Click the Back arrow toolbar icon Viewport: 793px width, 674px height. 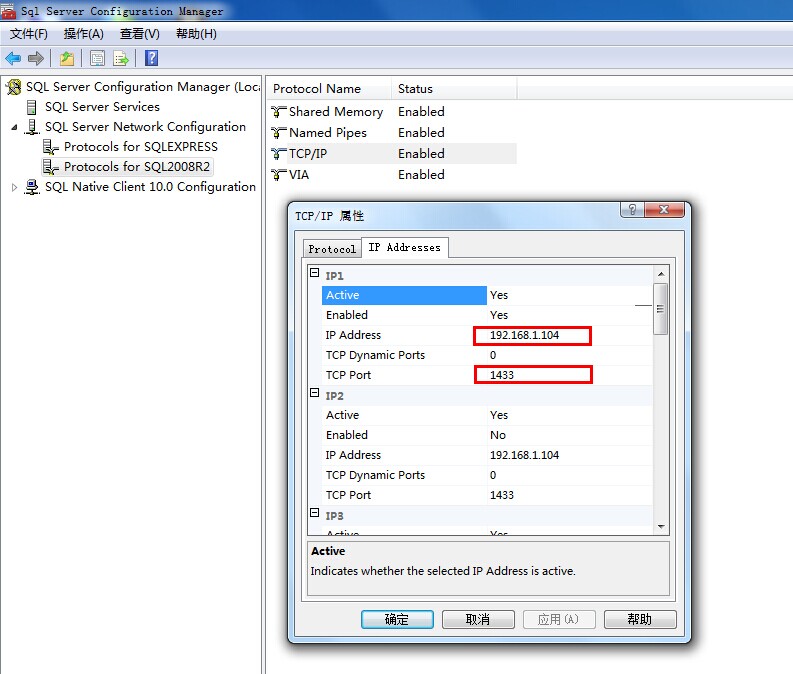click(x=13, y=58)
